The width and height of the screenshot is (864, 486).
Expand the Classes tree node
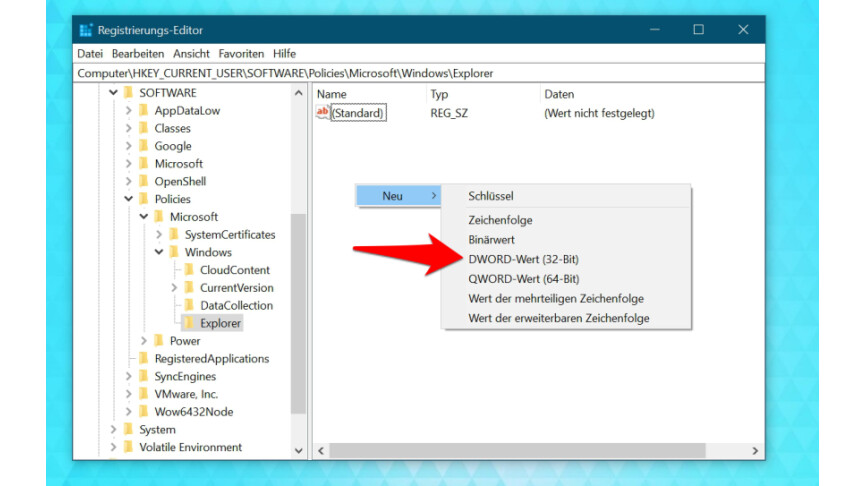[128, 128]
